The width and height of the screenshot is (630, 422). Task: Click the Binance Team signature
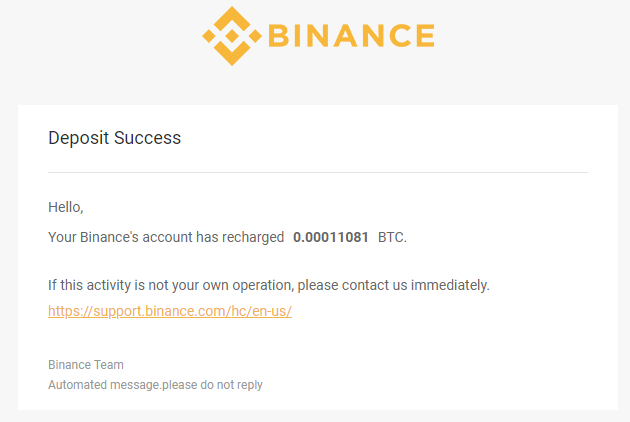(x=86, y=365)
